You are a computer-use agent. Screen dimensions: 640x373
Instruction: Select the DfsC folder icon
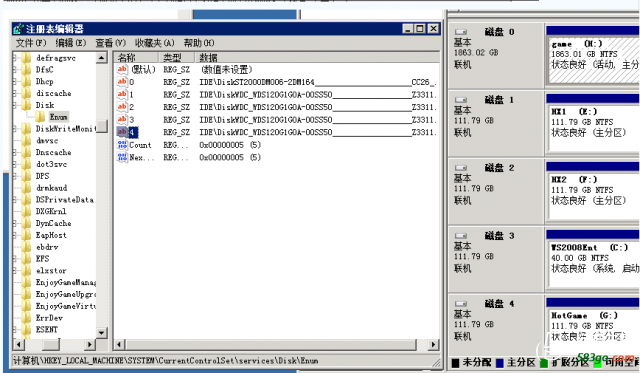click(x=27, y=70)
